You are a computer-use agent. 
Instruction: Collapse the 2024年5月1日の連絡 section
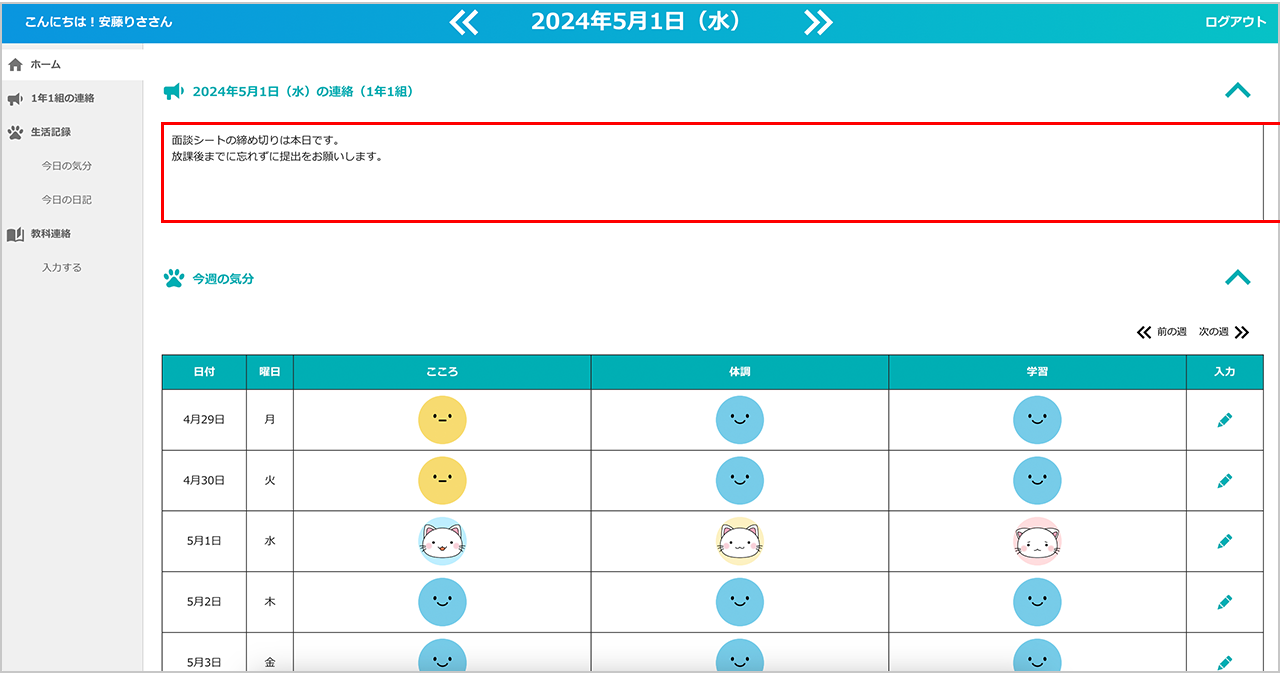tap(1237, 91)
